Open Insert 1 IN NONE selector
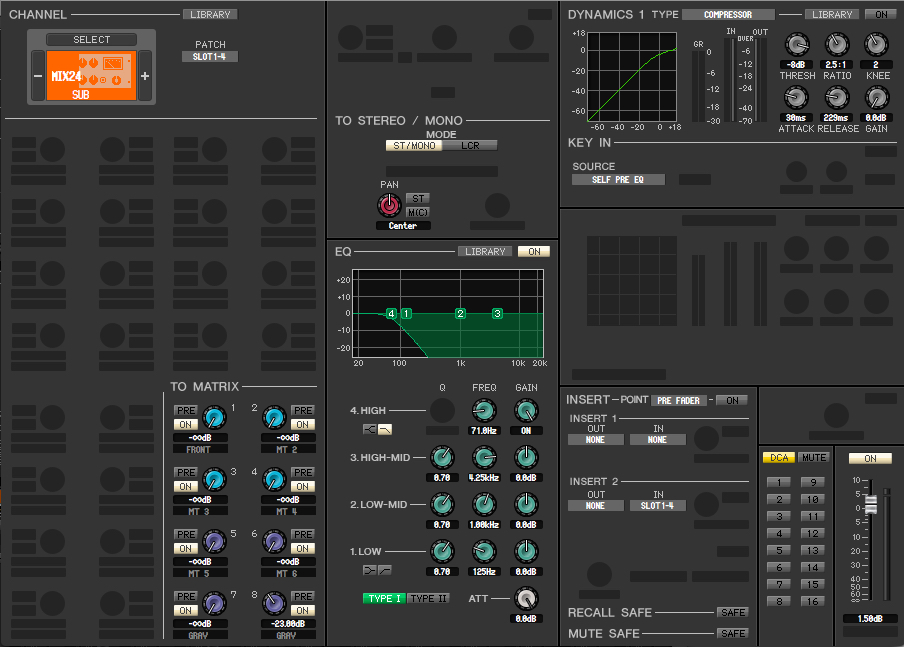The width and height of the screenshot is (904, 647). [657, 439]
